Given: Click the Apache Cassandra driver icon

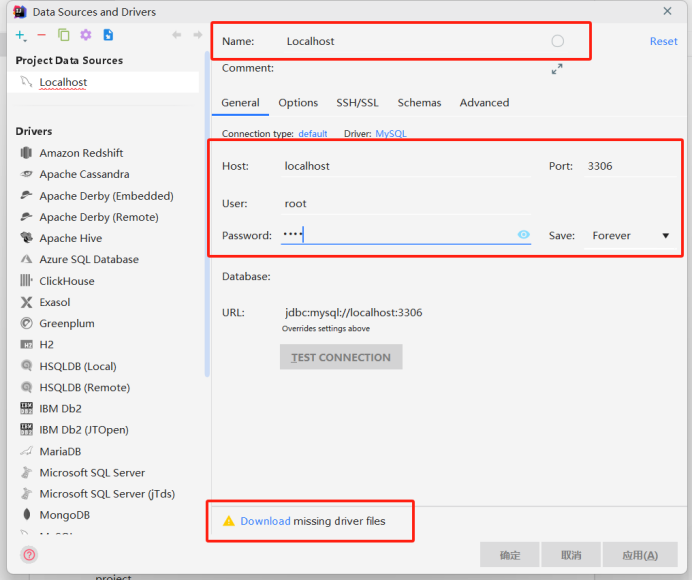Looking at the screenshot, I should [26, 174].
